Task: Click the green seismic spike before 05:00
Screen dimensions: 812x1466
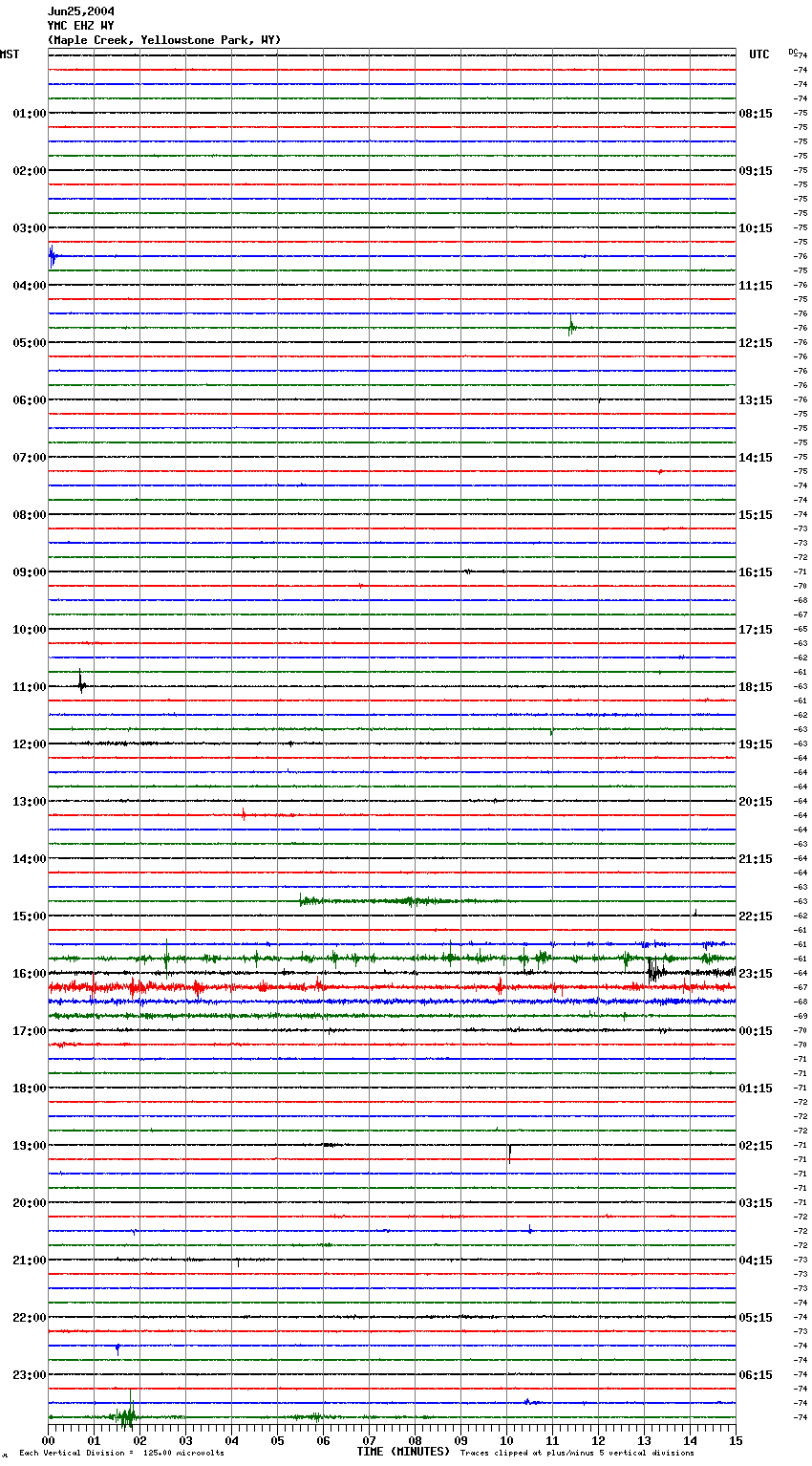Action: pos(571,326)
